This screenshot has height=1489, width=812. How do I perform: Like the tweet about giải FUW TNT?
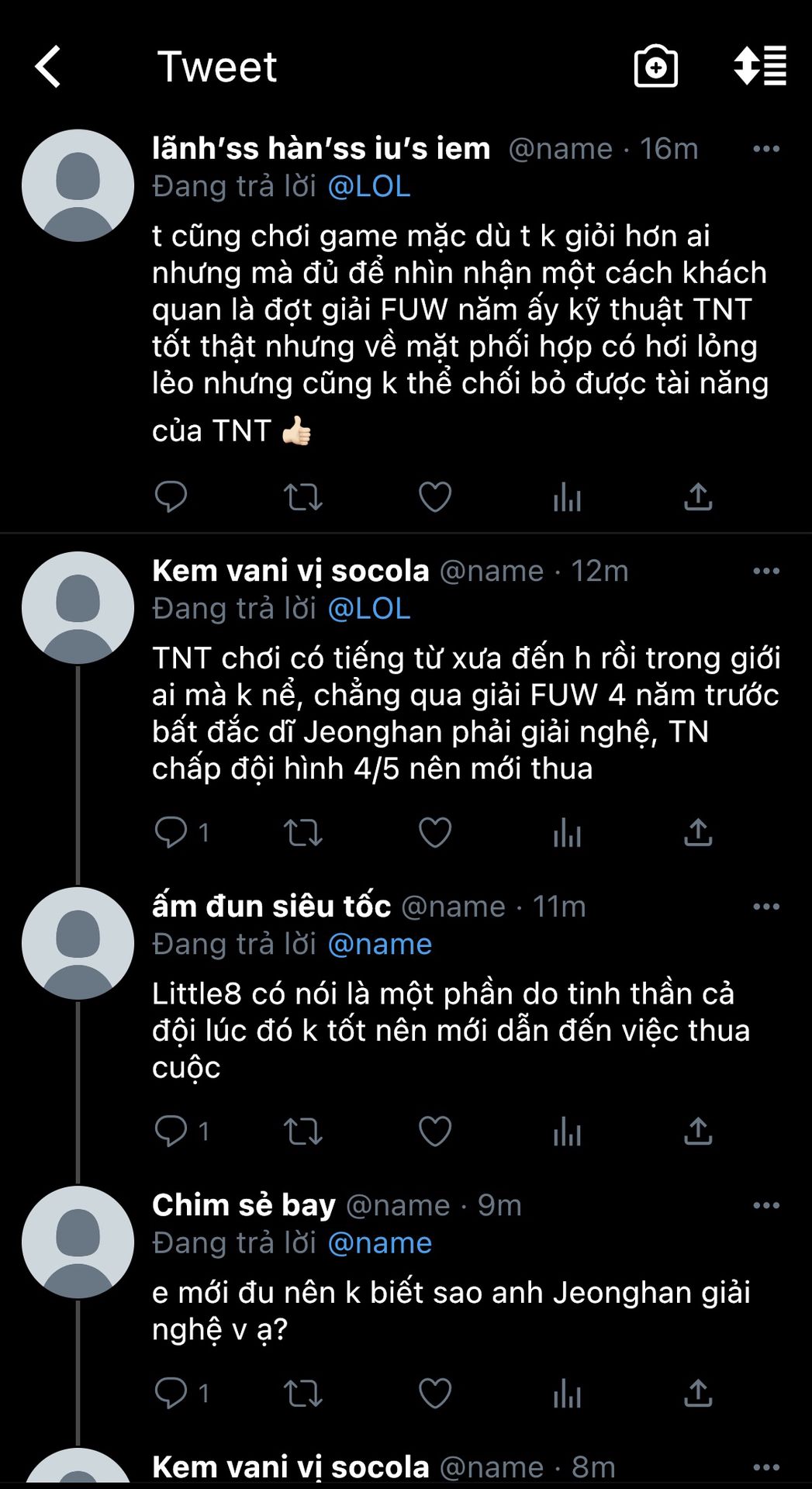(435, 497)
